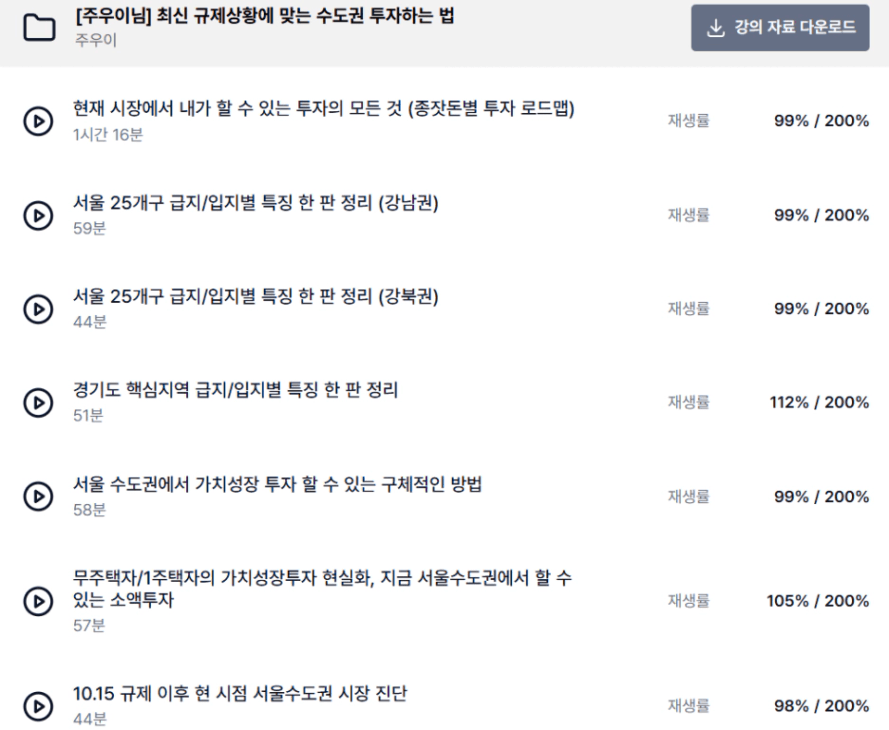Viewport: 889px width, 730px height.
Task: Play the 강남권 lecture using its play icon
Action: [x=38, y=215]
